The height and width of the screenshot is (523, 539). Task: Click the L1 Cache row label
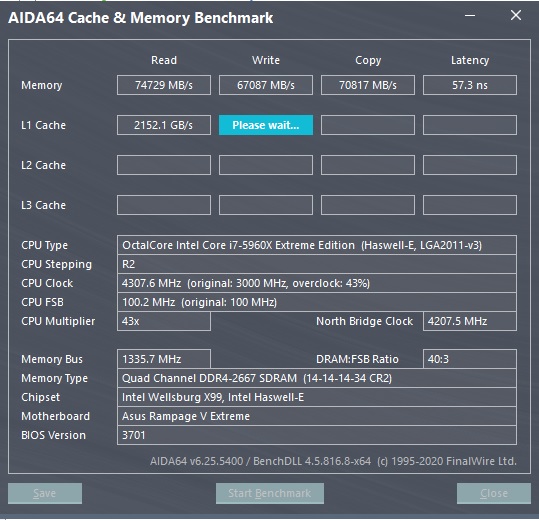click(43, 125)
